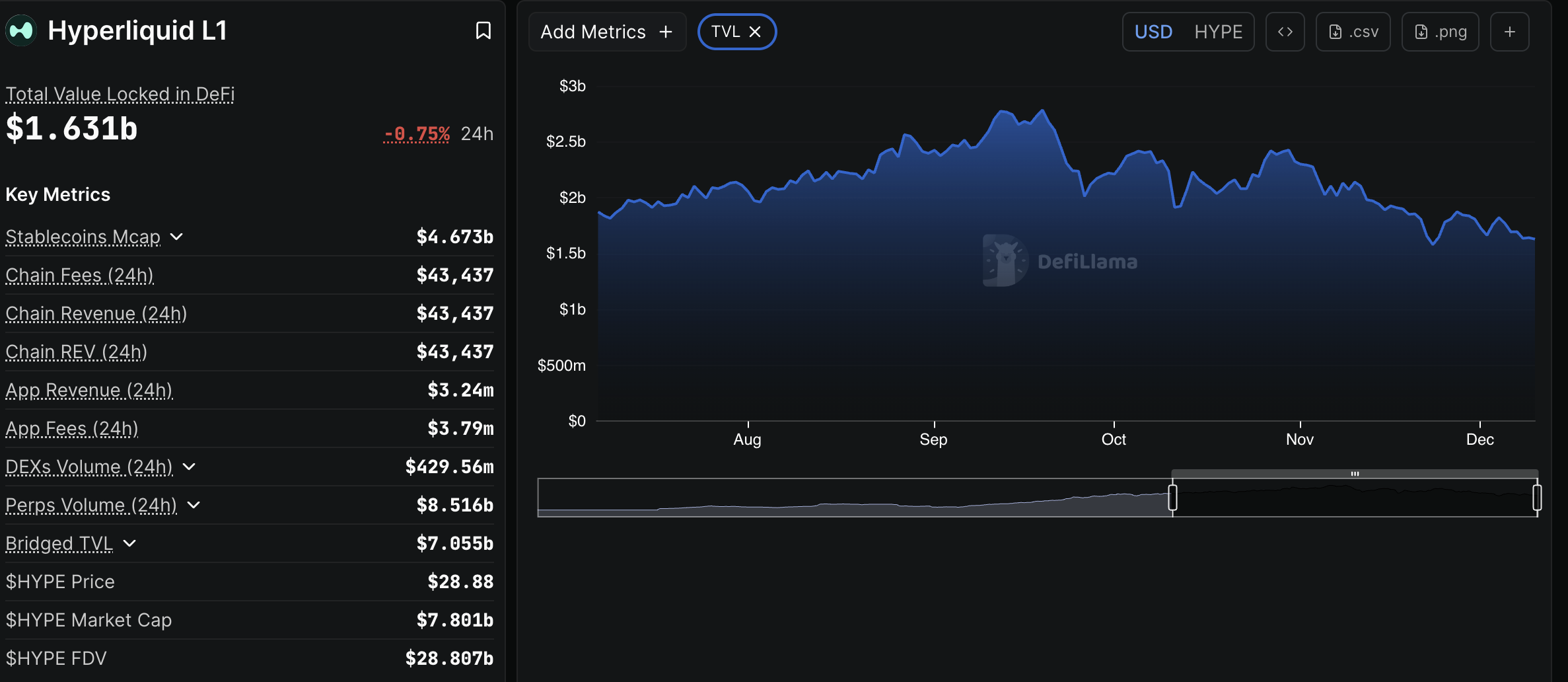This screenshot has width=1568, height=682.
Task: Expand the Bridged TVL options
Action: (129, 543)
